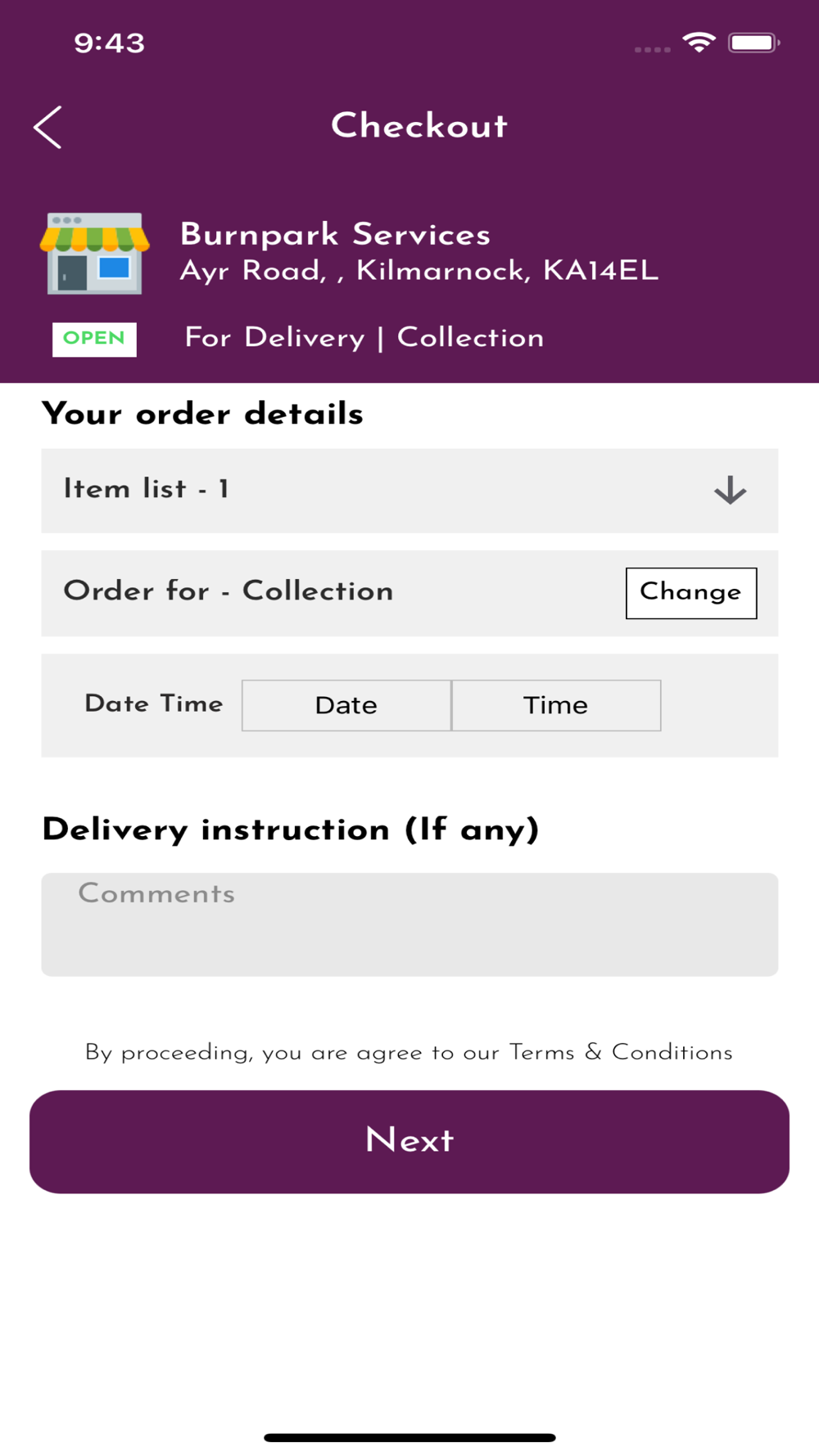Viewport: 819px width, 1456px height.
Task: Tap the battery status icon
Action: (x=753, y=43)
